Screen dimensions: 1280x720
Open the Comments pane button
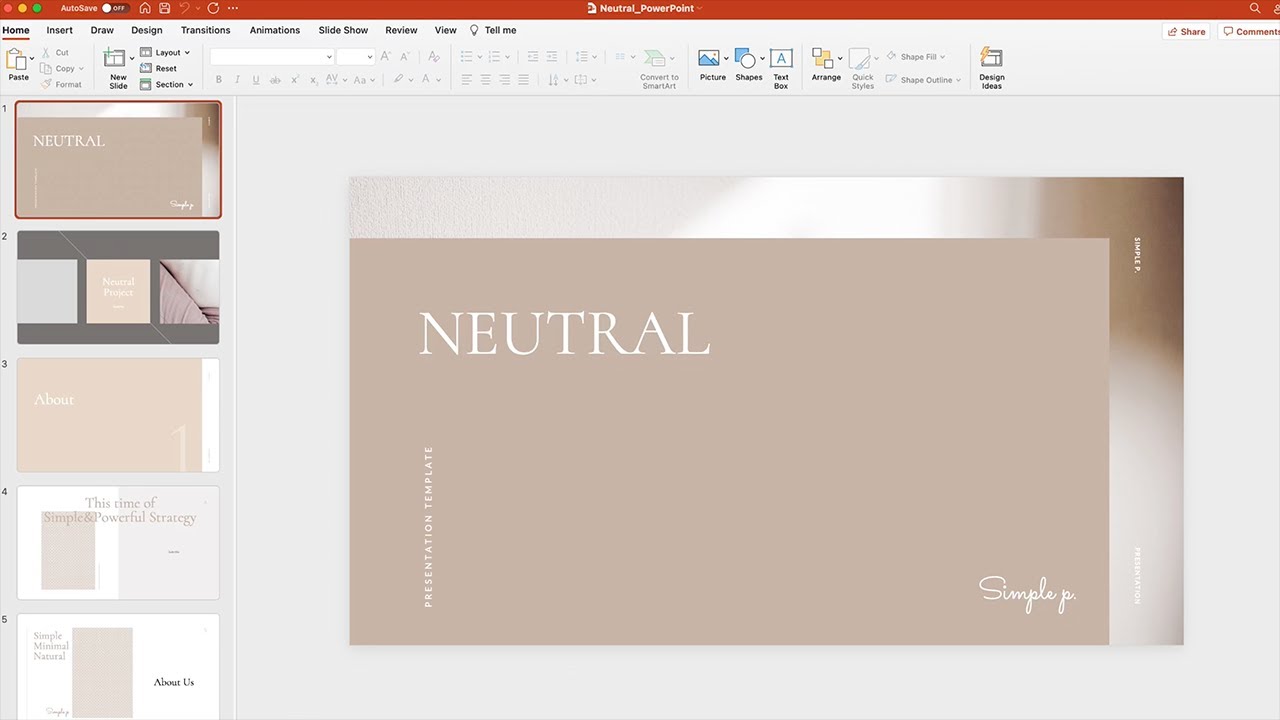pyautogui.click(x=1250, y=32)
